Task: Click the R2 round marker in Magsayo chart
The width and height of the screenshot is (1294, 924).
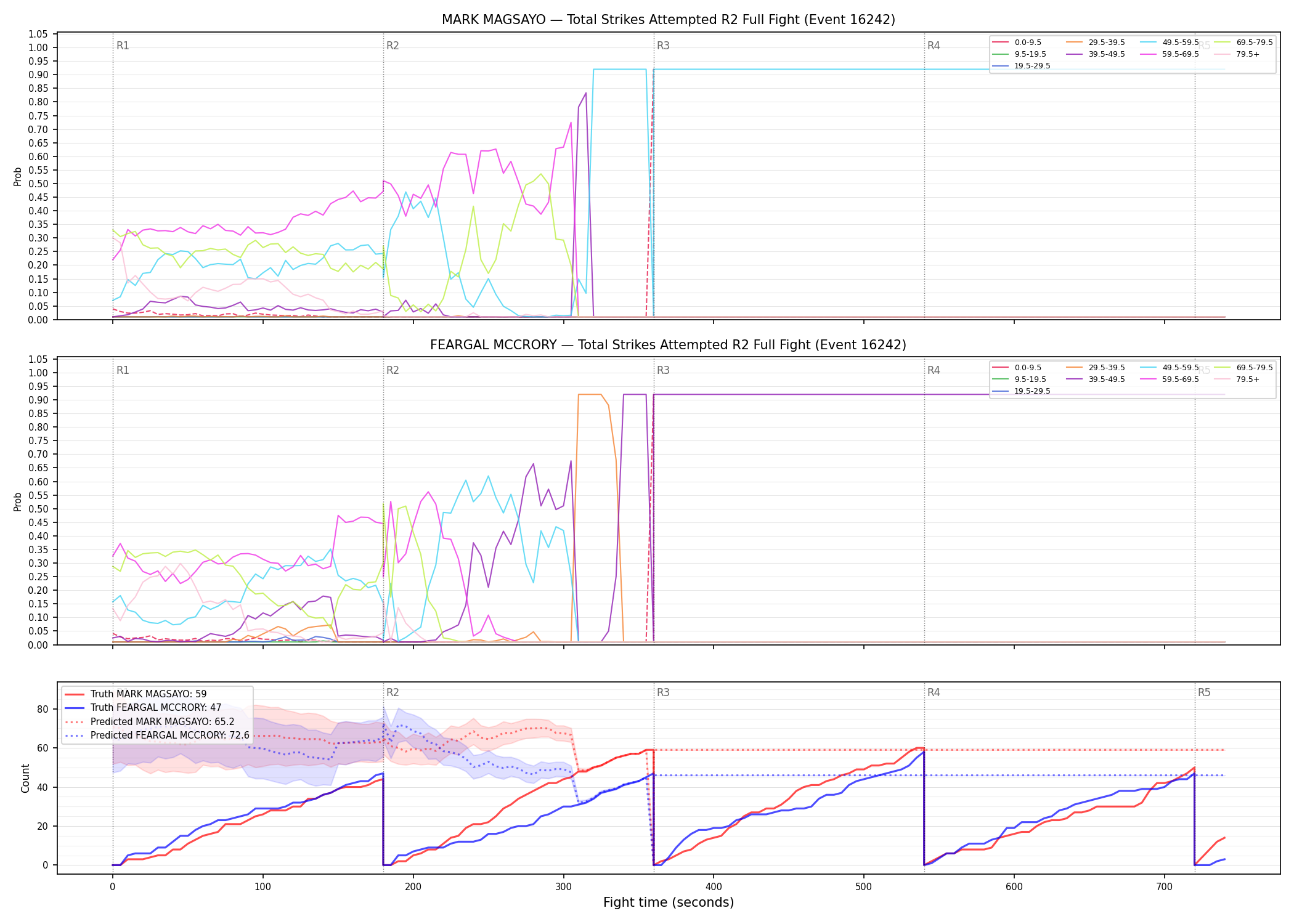Action: pos(393,46)
